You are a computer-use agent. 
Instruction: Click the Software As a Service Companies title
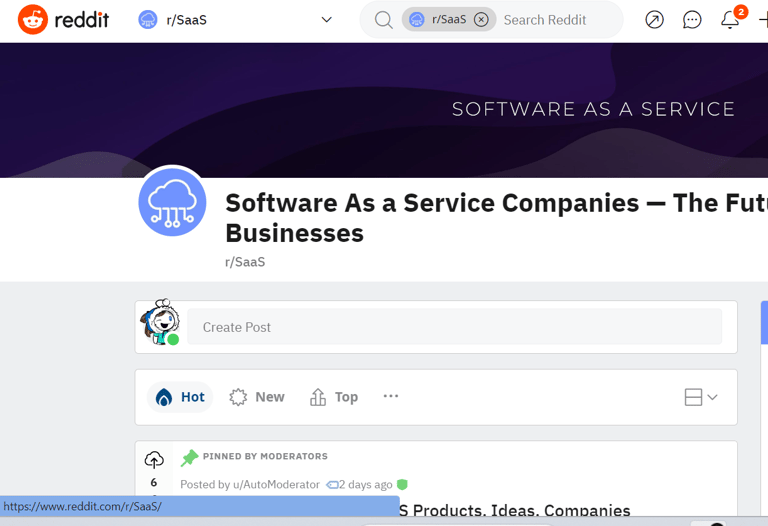(496, 218)
